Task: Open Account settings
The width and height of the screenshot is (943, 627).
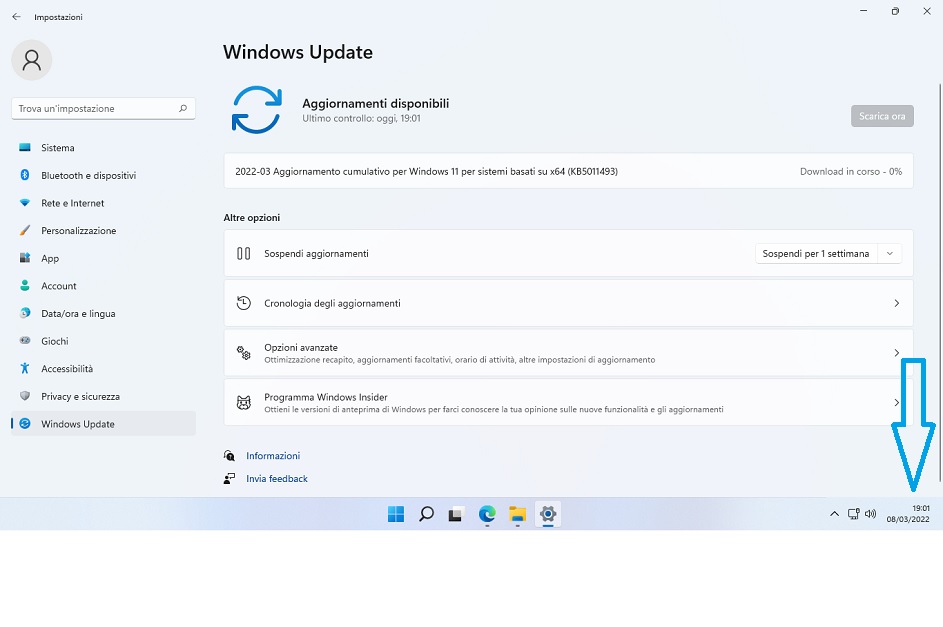Action: tap(103, 286)
